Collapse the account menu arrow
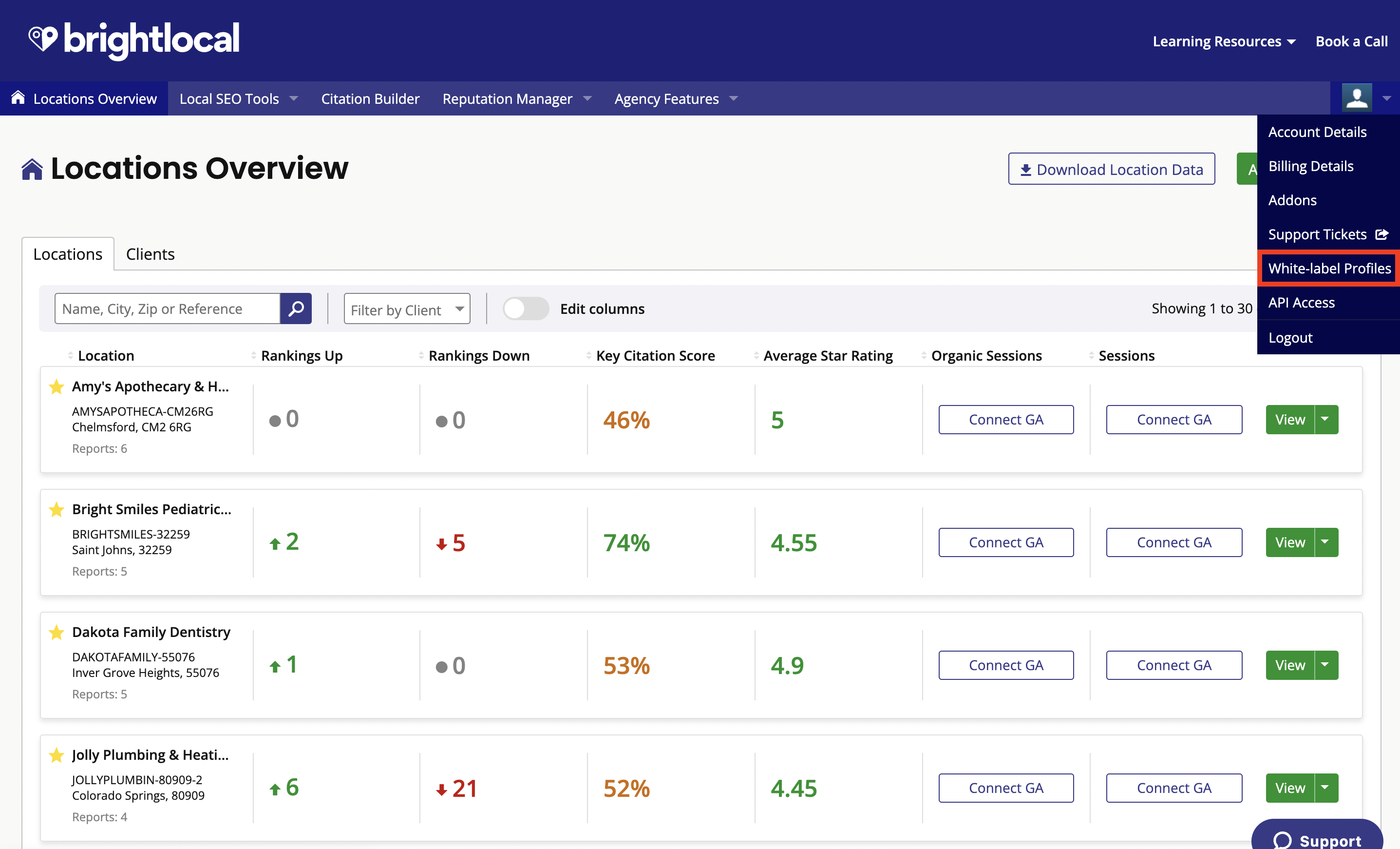Viewport: 1400px width, 849px height. pos(1386,98)
